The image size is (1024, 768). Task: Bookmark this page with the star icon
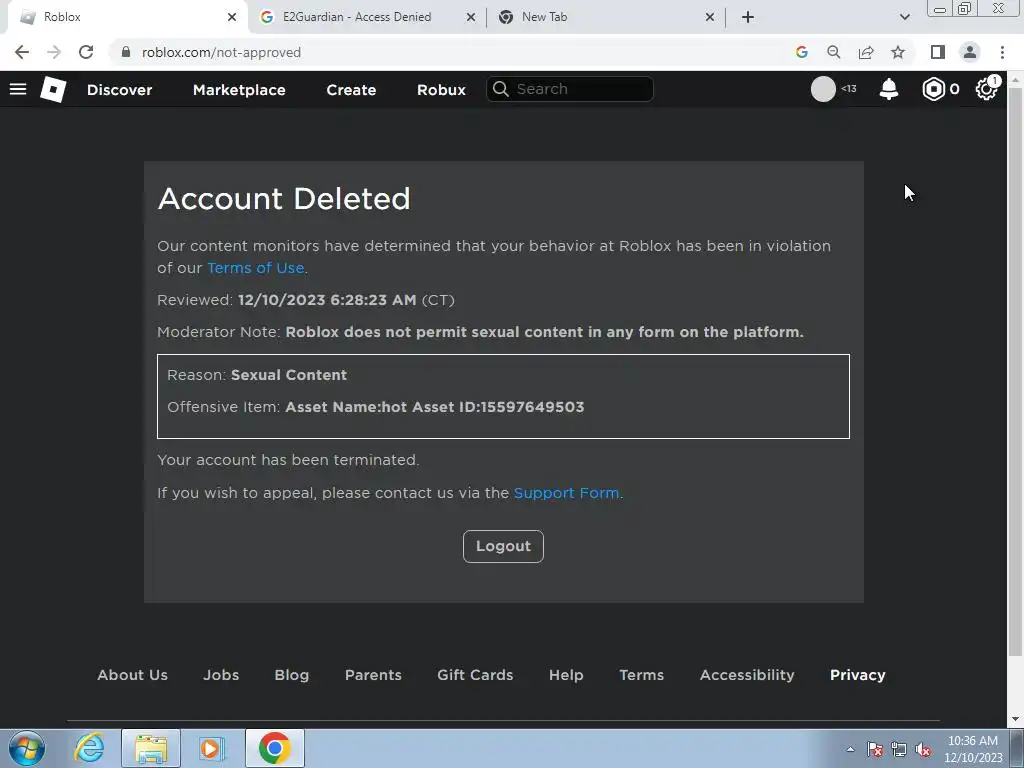tap(898, 52)
